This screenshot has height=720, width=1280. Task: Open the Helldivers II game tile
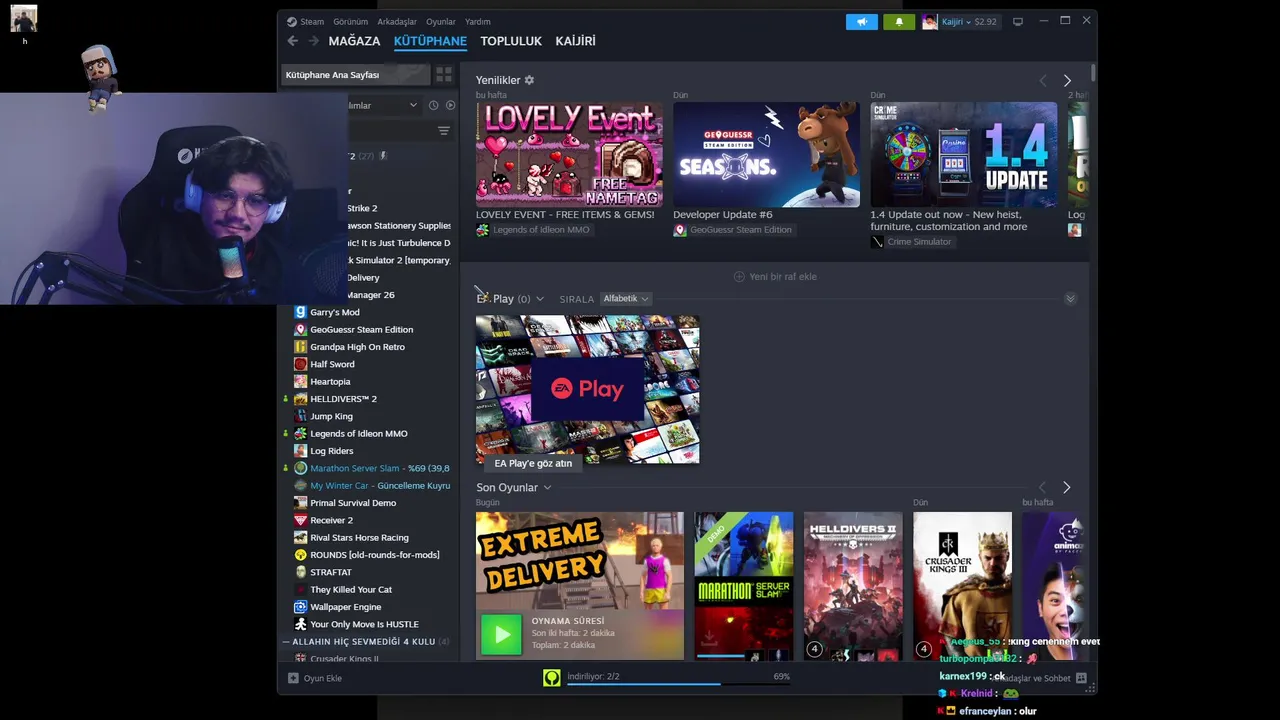pos(853,586)
